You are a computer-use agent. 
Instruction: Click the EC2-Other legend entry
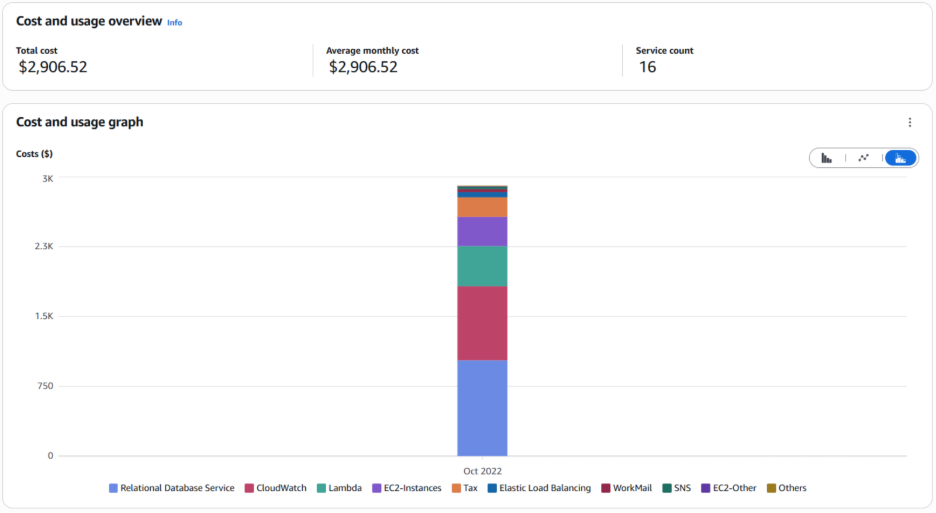pyautogui.click(x=728, y=488)
